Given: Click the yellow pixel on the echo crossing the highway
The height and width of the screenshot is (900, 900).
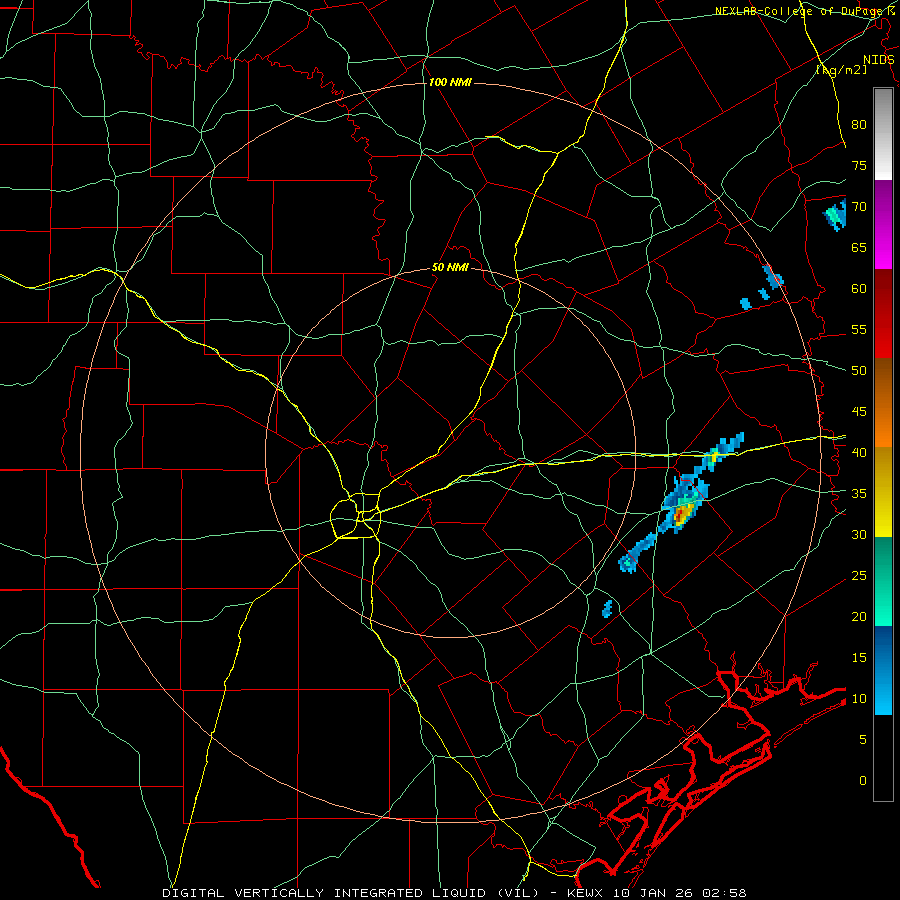Looking at the screenshot, I should (x=715, y=457).
